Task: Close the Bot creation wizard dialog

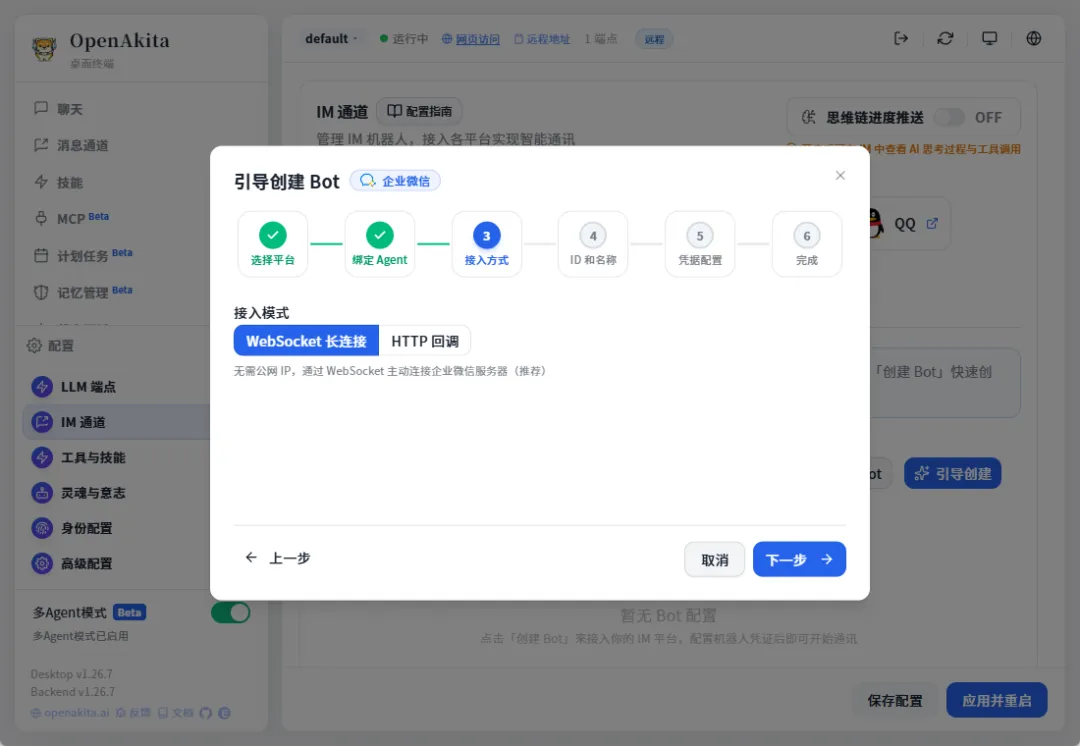Action: click(840, 176)
